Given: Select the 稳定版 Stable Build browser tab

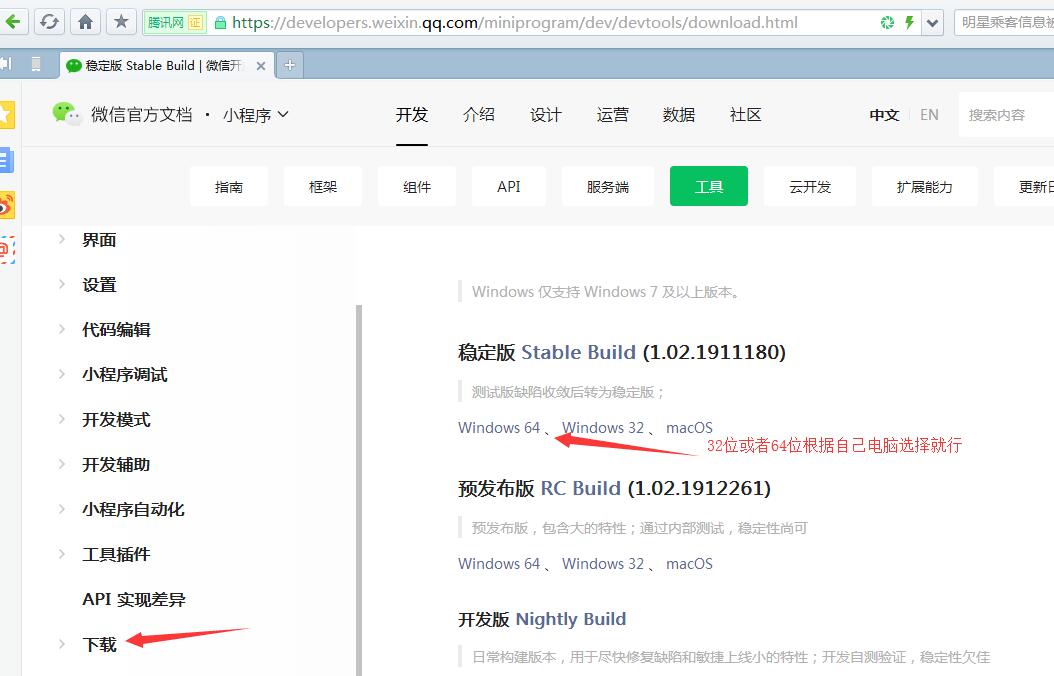Looking at the screenshot, I should 167,65.
